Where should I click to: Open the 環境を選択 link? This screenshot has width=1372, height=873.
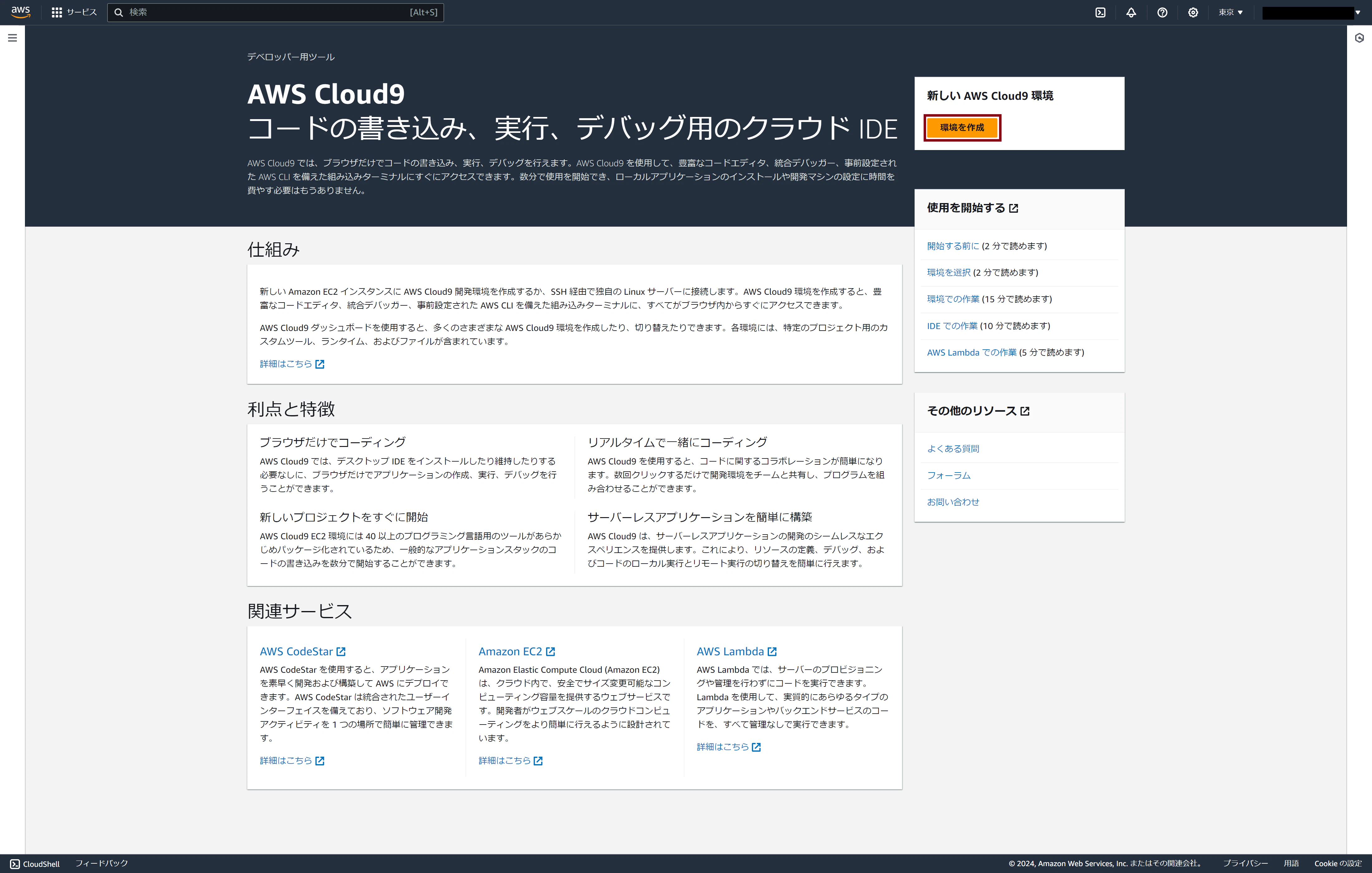949,272
